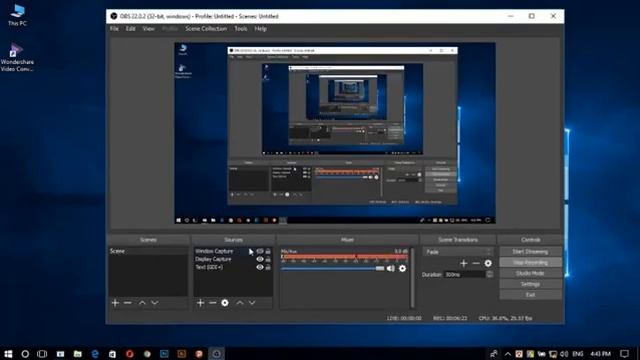The height and width of the screenshot is (360, 640).
Task: Open the File menu
Action: [x=114, y=29]
